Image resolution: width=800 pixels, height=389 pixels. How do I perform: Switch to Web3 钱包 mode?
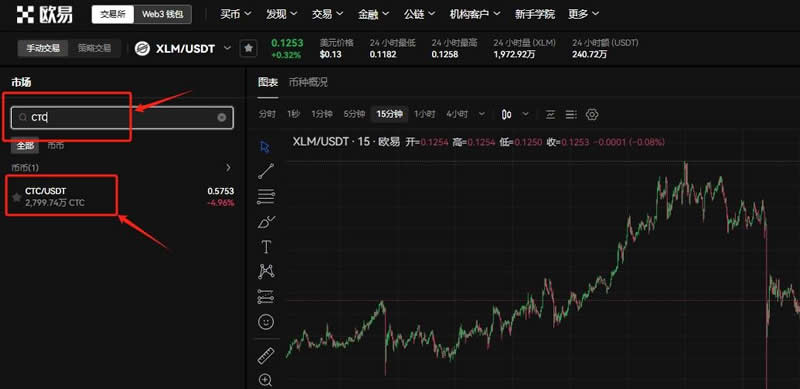point(162,14)
